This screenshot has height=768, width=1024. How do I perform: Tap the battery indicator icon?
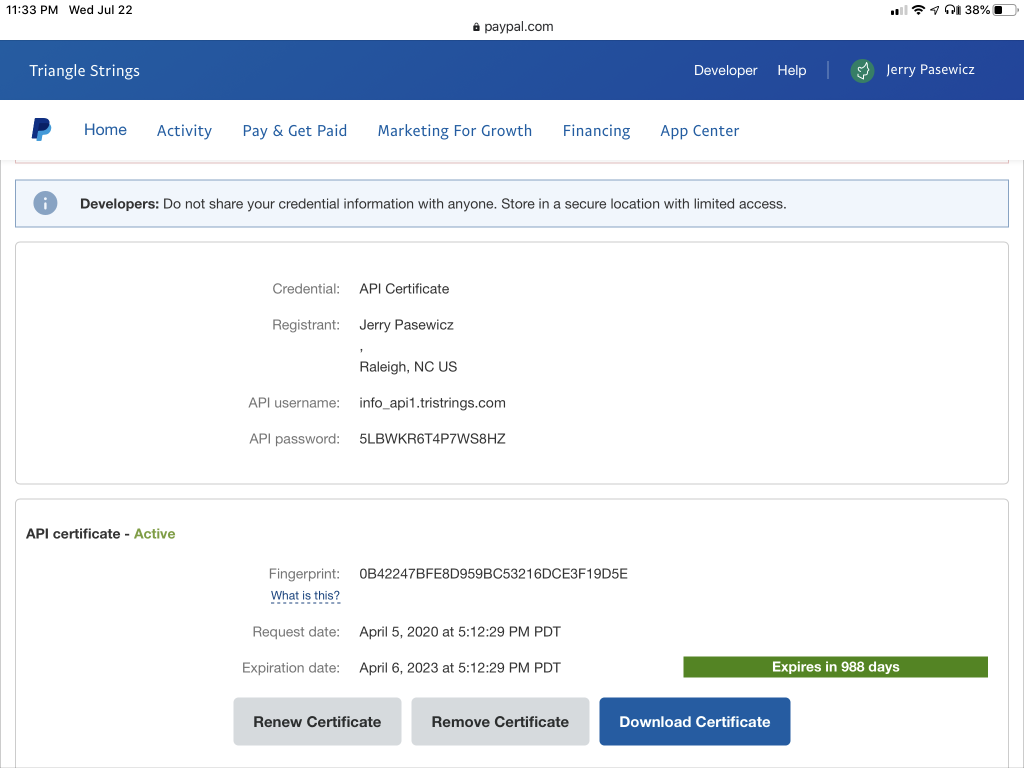click(x=1005, y=10)
